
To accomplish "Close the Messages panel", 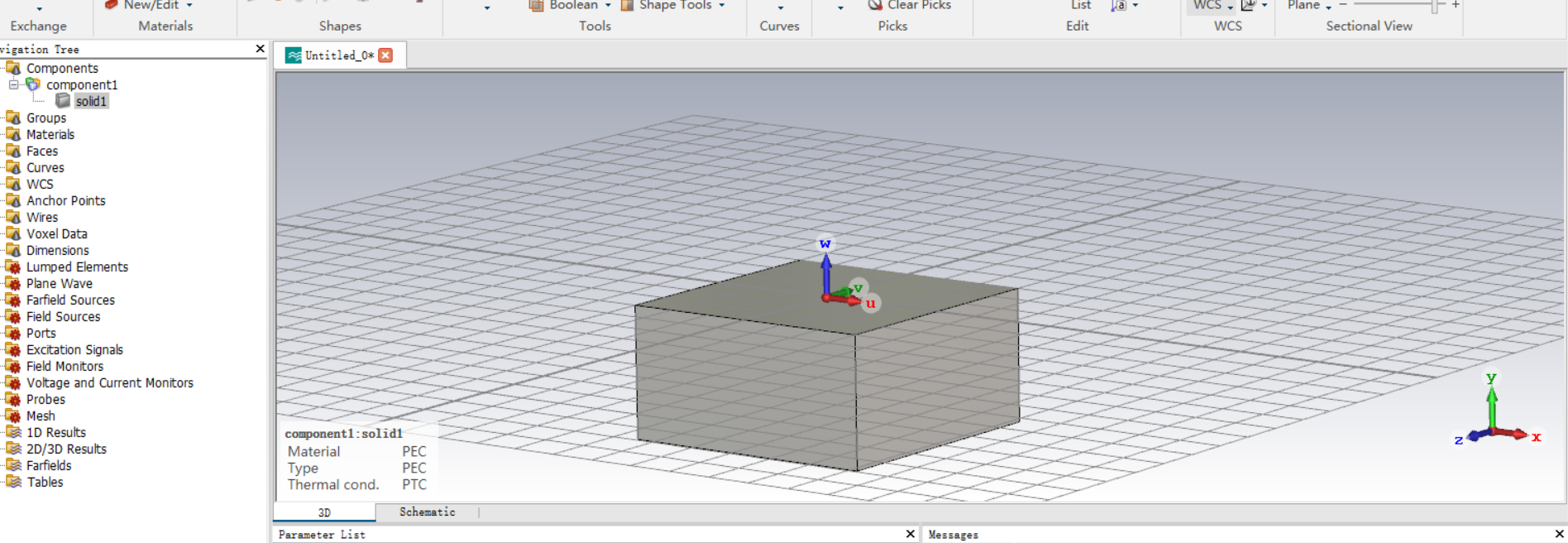I will [x=1559, y=534].
